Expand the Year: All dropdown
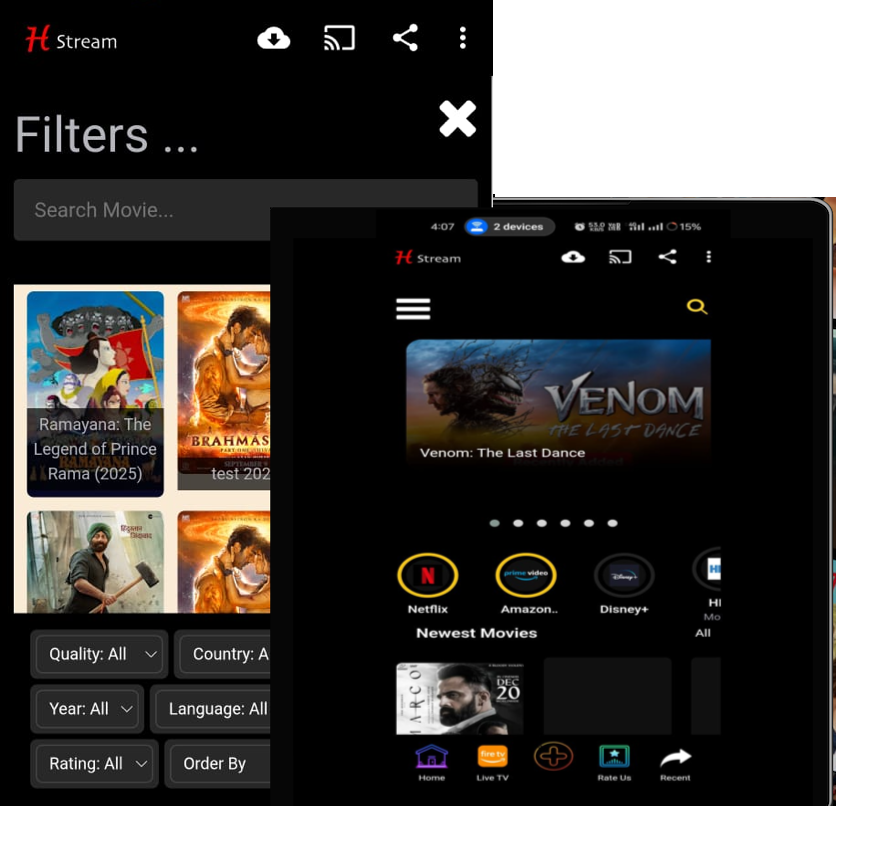Screen dimensions: 877x858 click(87, 709)
